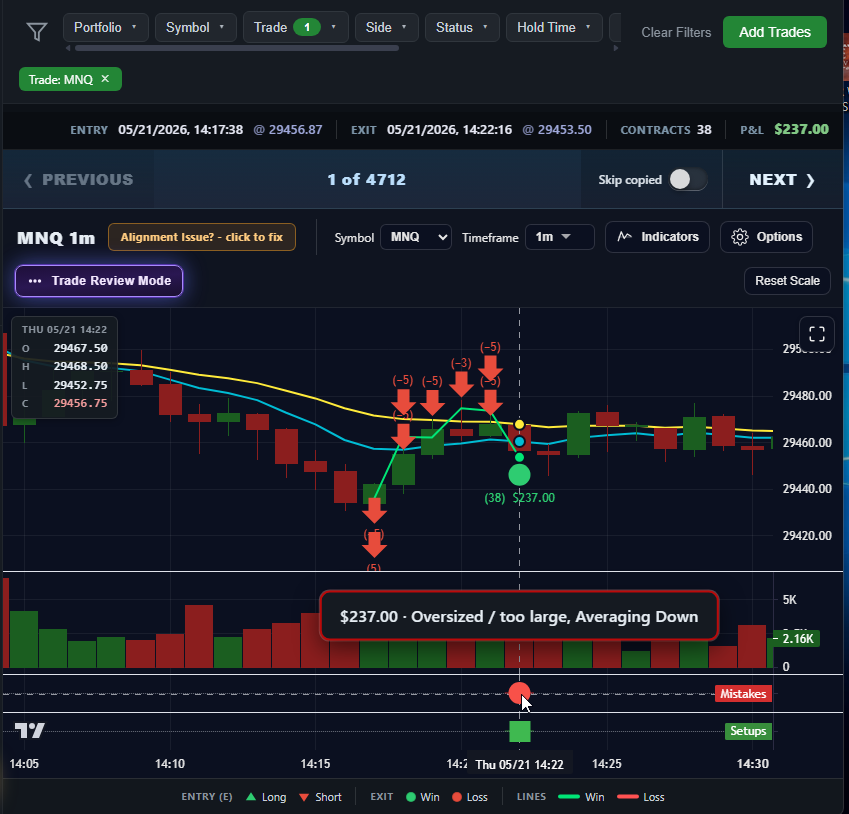
Task: Click the Long entry legend triangle
Action: [x=251, y=797]
